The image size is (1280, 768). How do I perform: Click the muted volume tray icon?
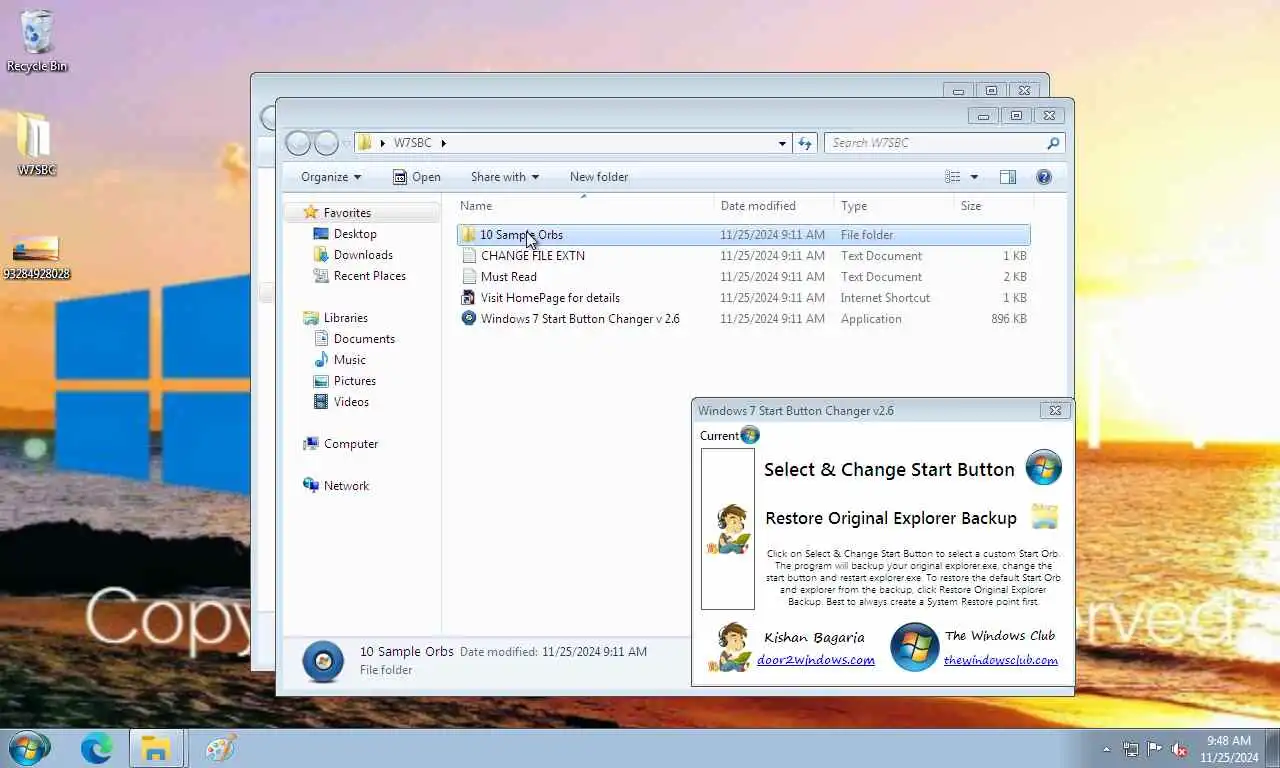[x=1179, y=749]
